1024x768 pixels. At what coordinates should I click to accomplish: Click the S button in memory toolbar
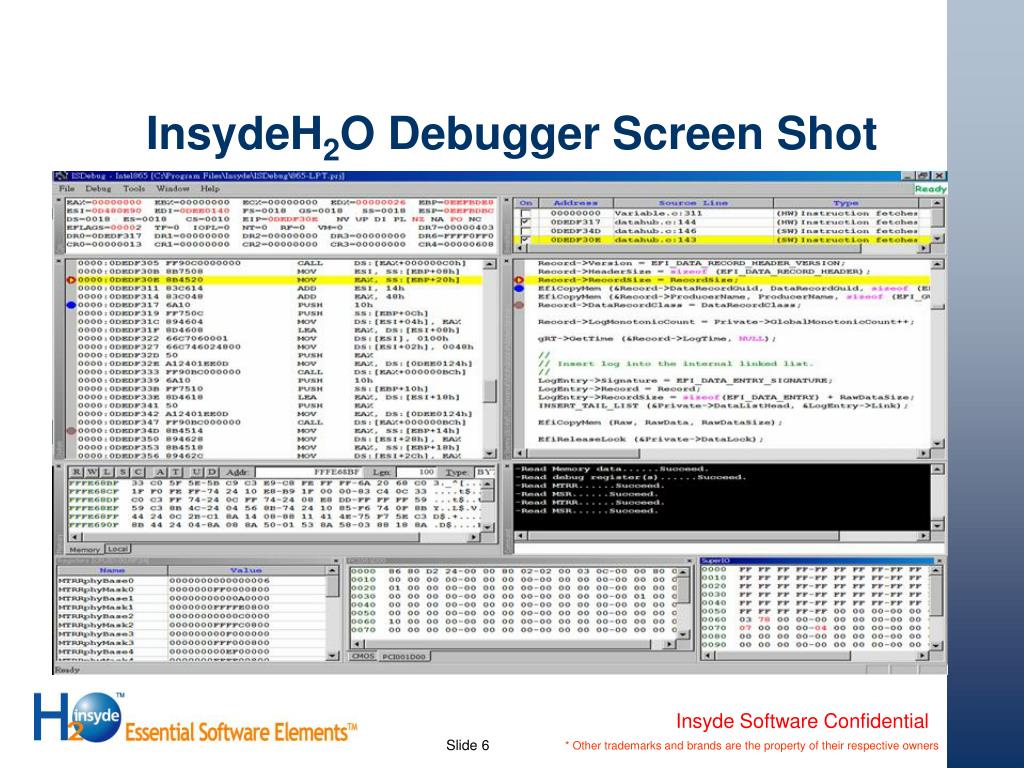pos(122,472)
